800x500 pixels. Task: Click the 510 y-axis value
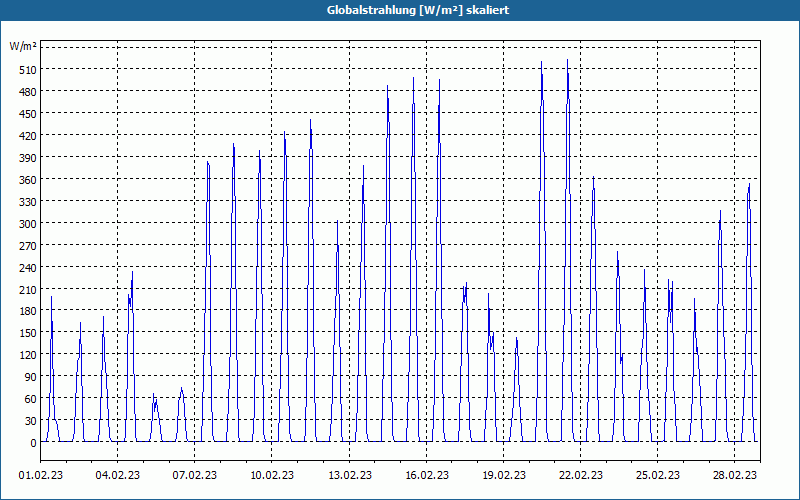(28, 69)
